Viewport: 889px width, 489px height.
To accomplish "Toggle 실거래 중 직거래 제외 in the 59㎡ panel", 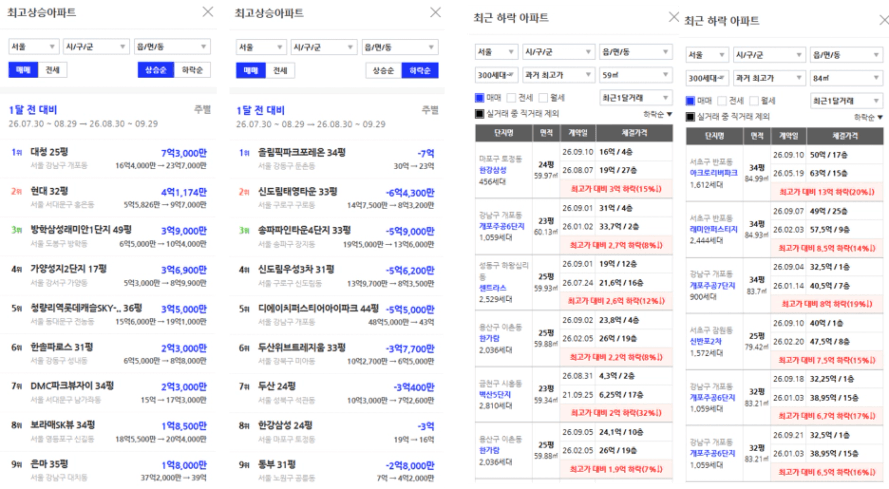I will pos(480,113).
